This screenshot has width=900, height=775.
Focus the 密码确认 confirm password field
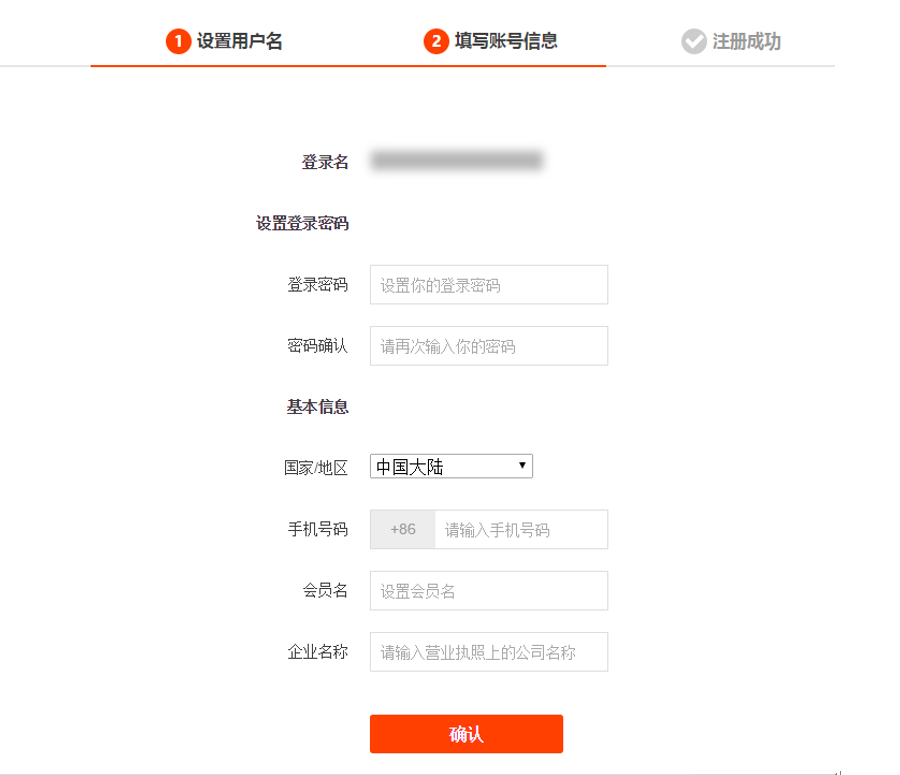pyautogui.click(x=489, y=346)
